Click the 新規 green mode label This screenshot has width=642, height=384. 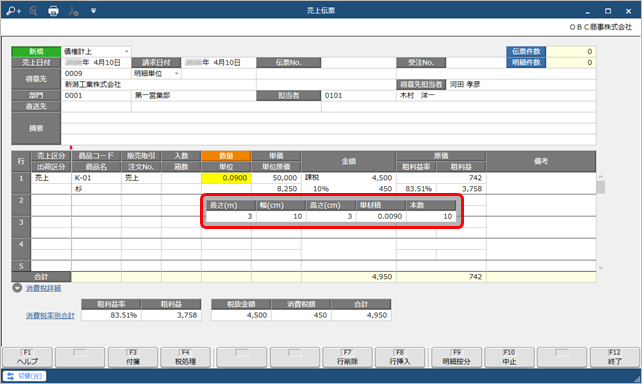tap(36, 52)
